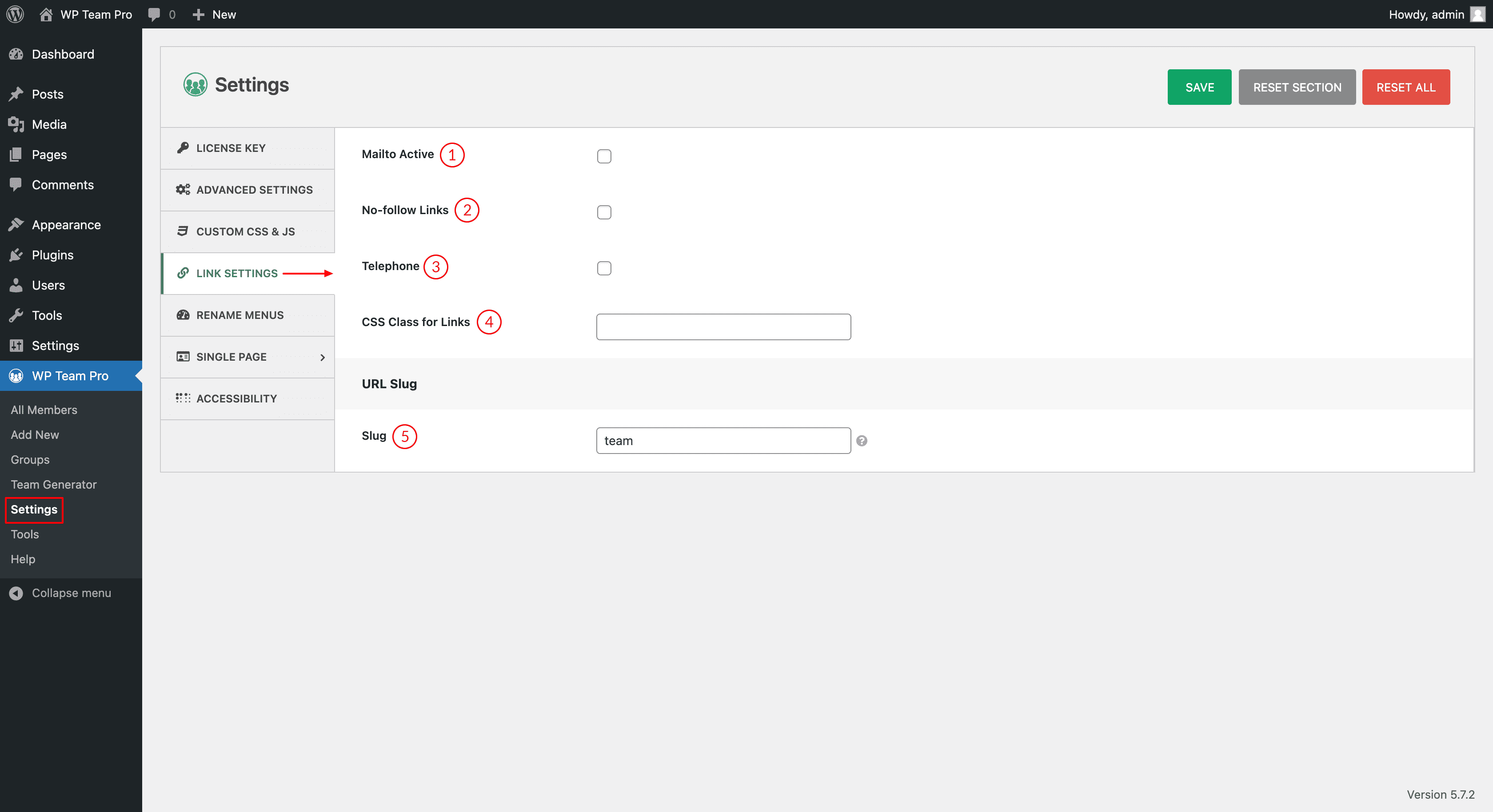Click the Plugins plug icon in sidebar
Screen dimensions: 1493x812
click(16, 255)
